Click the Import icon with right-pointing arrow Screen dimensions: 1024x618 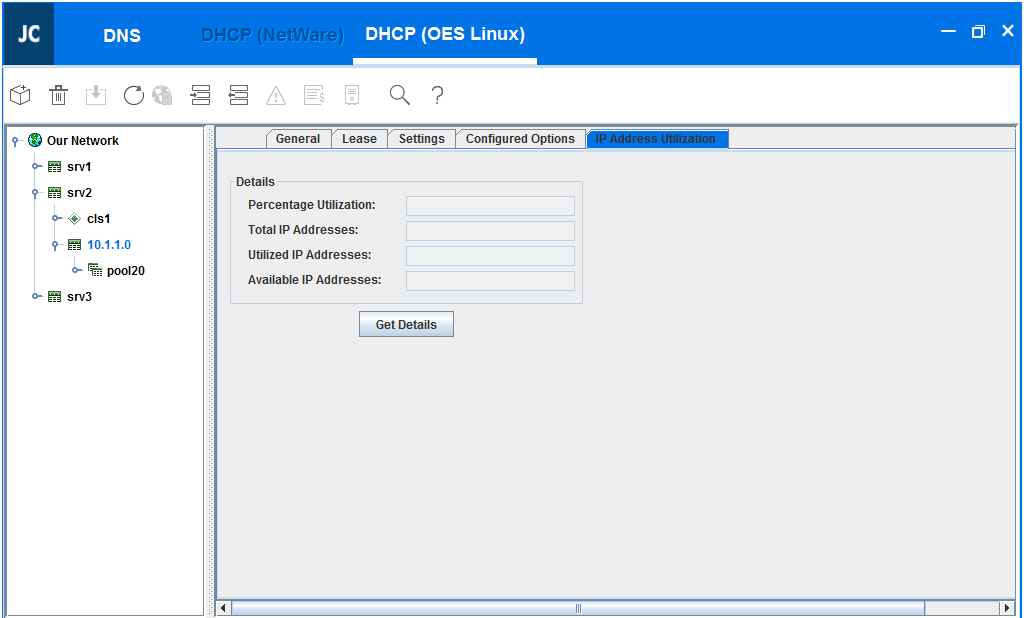pyautogui.click(x=200, y=95)
